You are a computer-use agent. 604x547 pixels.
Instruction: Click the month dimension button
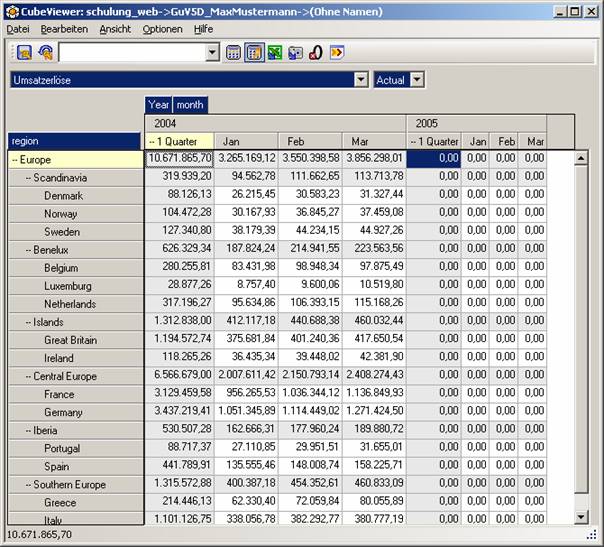tap(190, 104)
